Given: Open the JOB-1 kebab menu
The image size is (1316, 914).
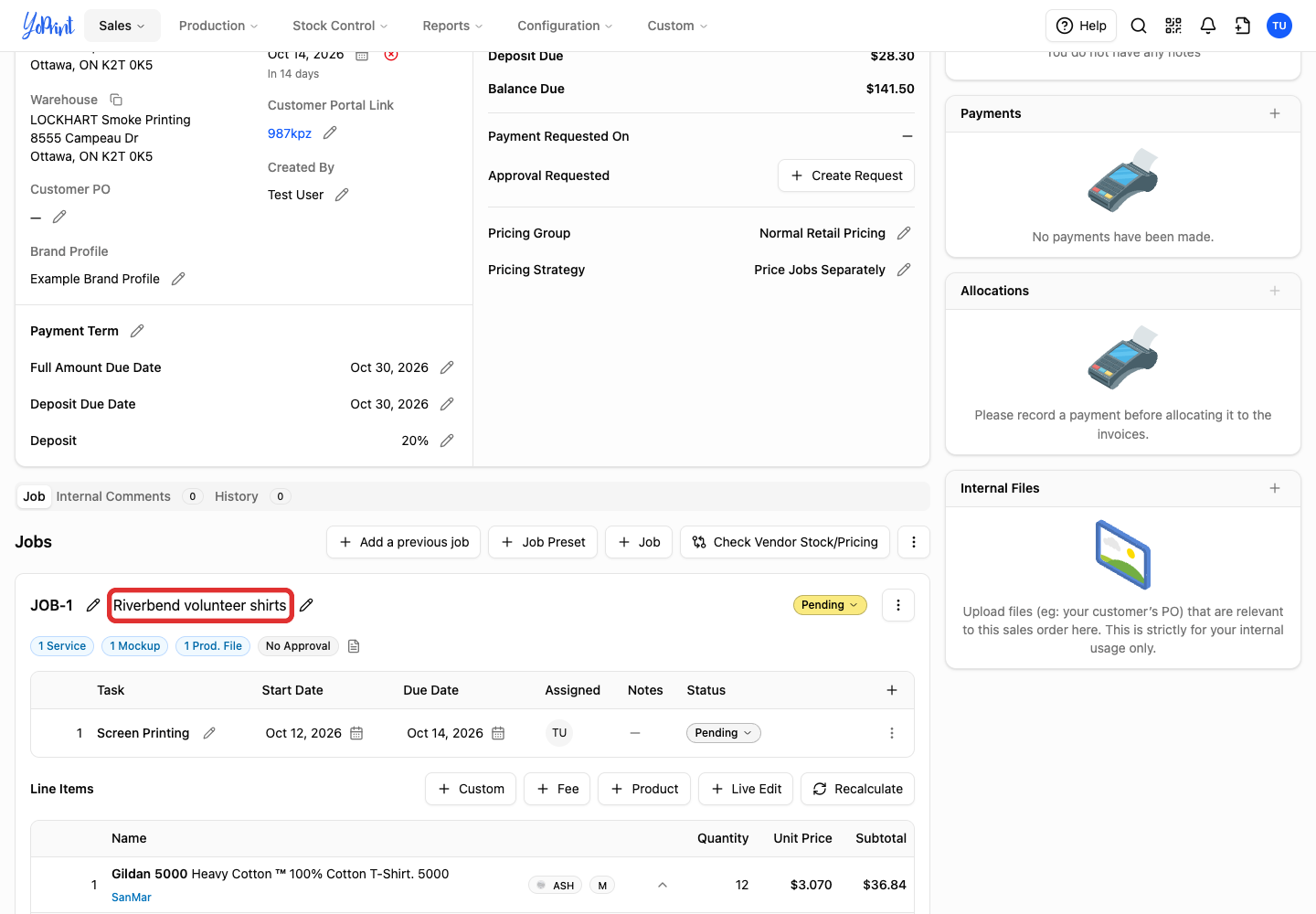Looking at the screenshot, I should tap(898, 605).
